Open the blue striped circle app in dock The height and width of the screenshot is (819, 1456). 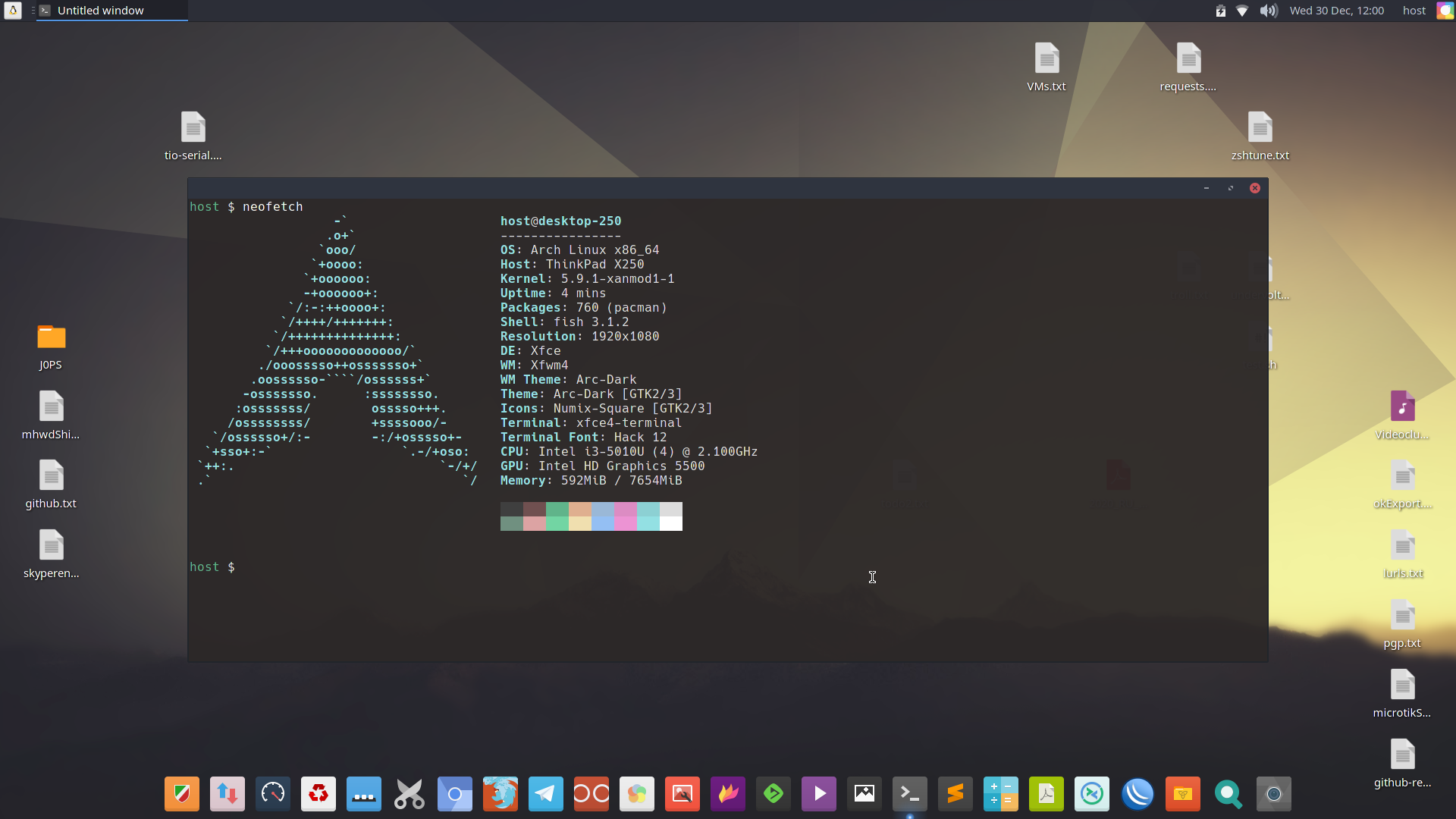click(x=1137, y=794)
